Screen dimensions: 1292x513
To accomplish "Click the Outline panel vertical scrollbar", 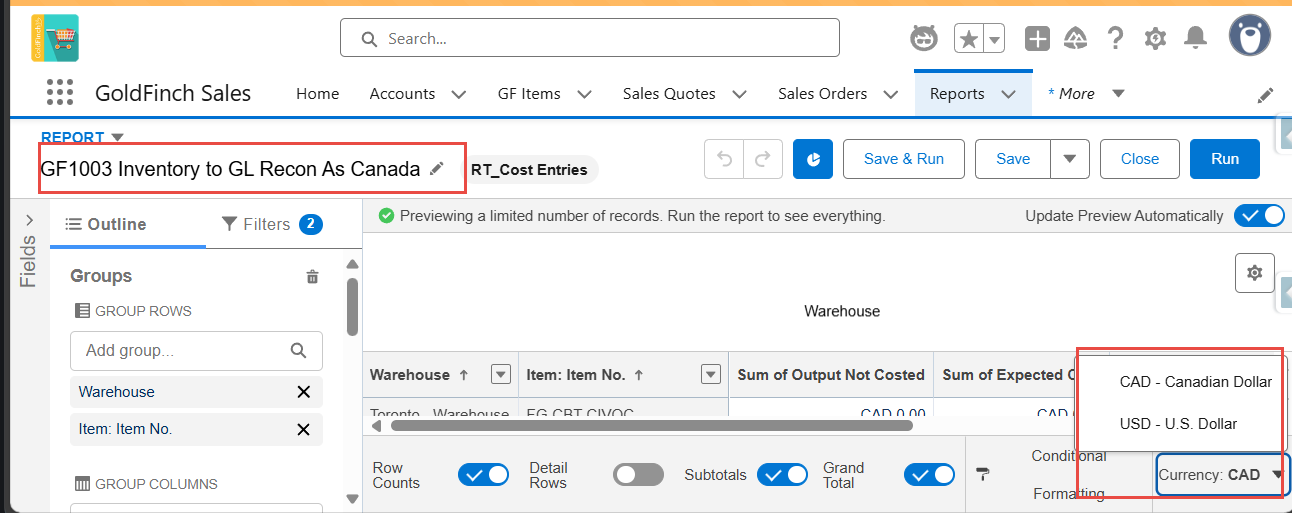I will (x=352, y=307).
